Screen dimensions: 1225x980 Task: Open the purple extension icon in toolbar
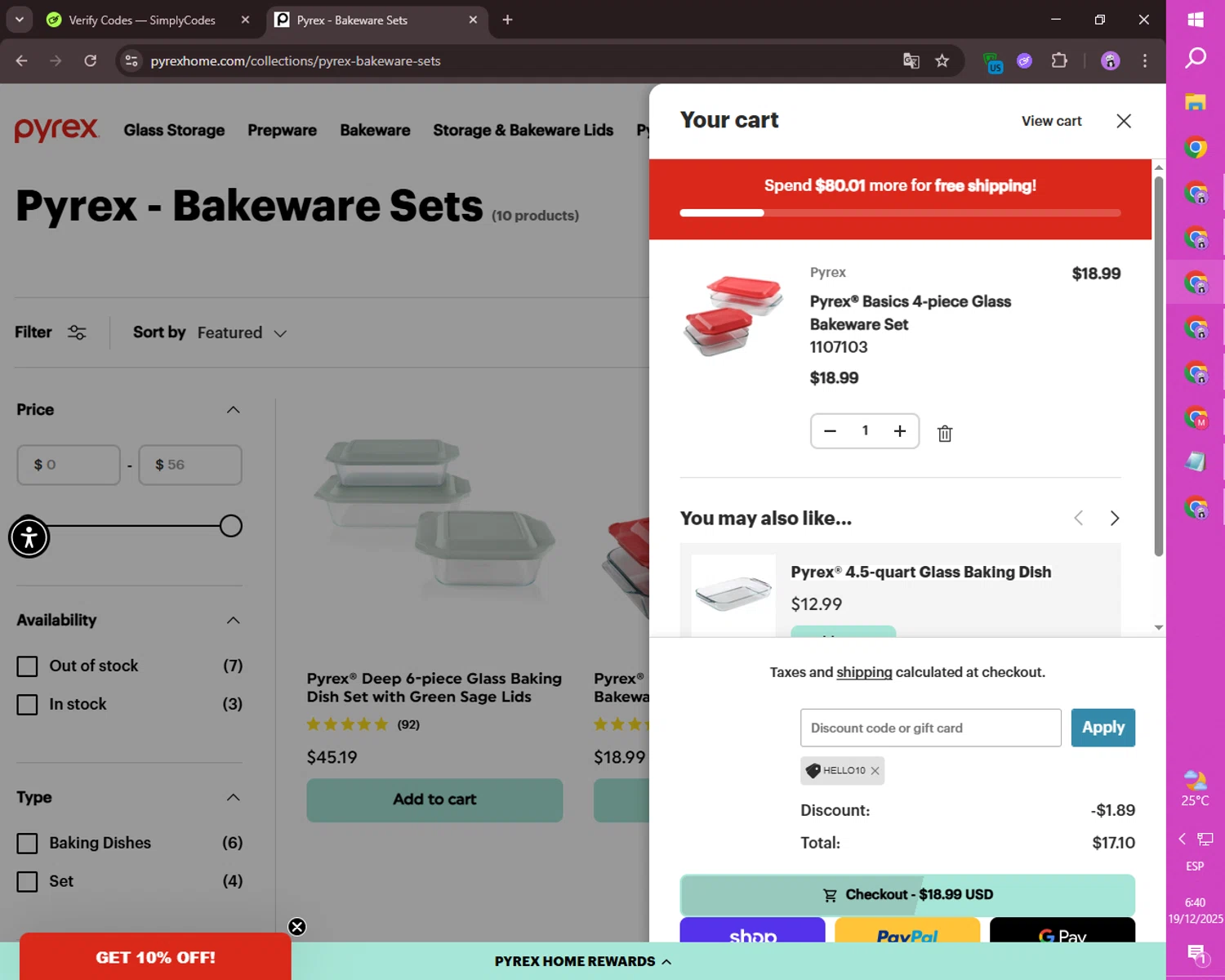tap(1024, 61)
